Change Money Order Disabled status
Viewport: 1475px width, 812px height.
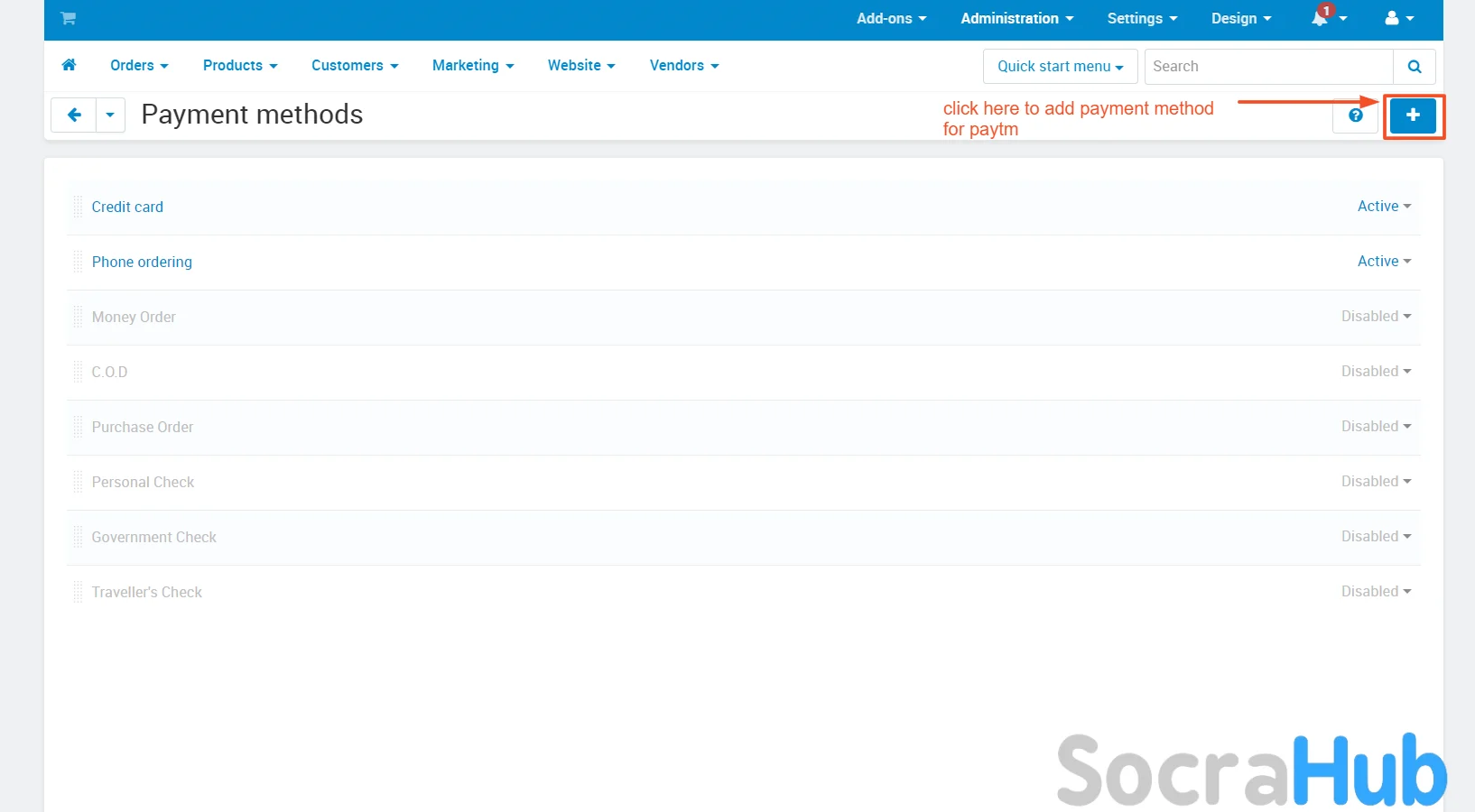pos(1375,317)
